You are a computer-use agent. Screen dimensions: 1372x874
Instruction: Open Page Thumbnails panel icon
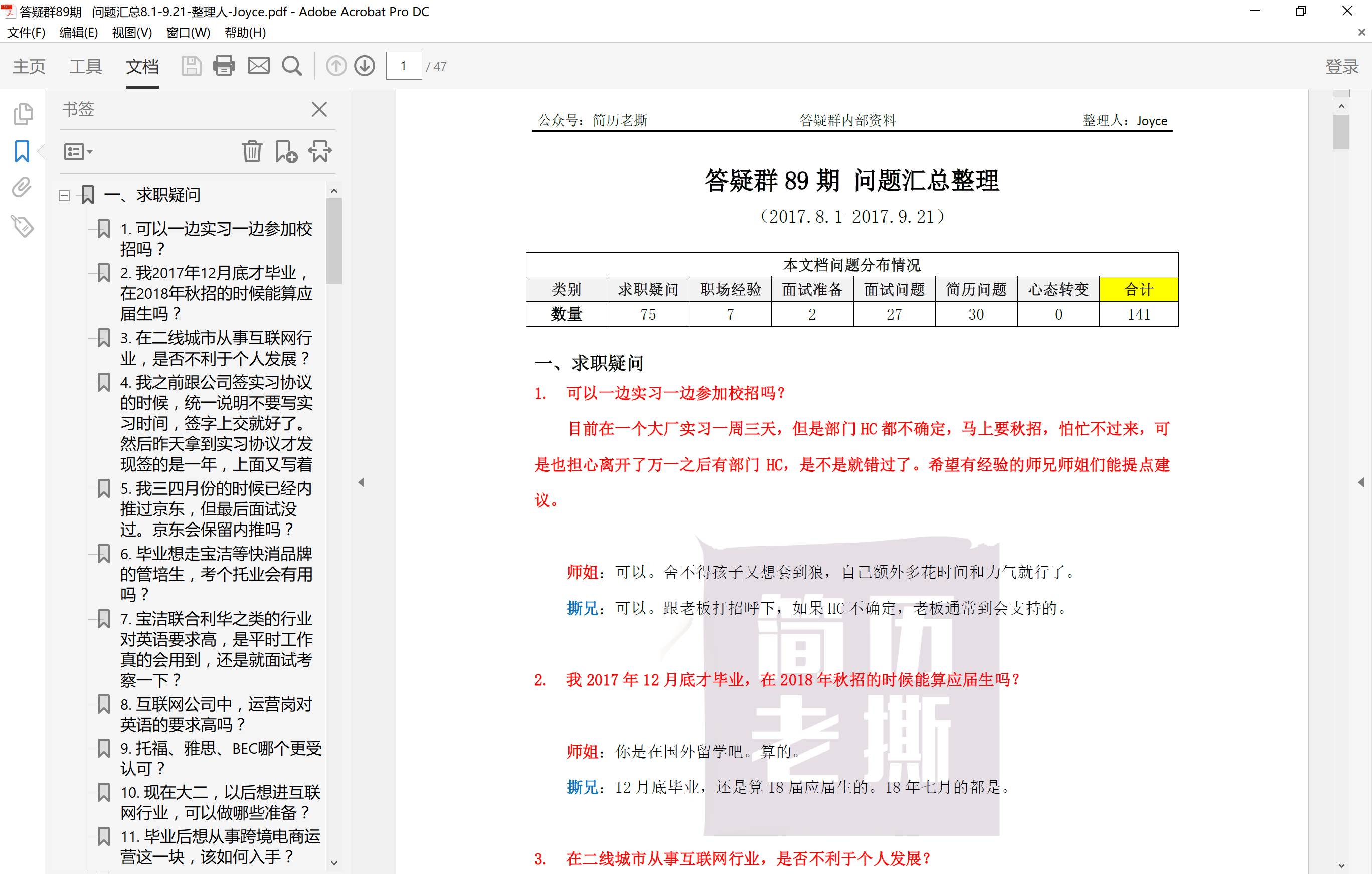pyautogui.click(x=23, y=114)
